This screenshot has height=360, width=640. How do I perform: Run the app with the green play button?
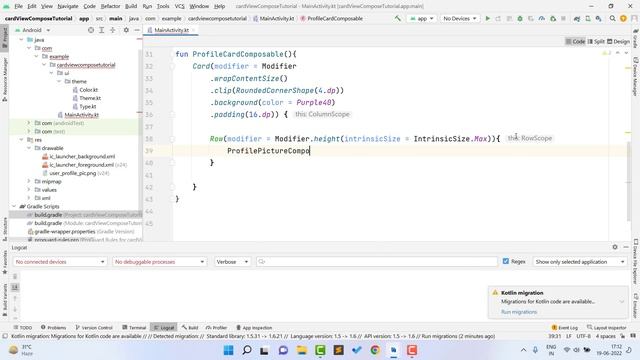tap(487, 18)
